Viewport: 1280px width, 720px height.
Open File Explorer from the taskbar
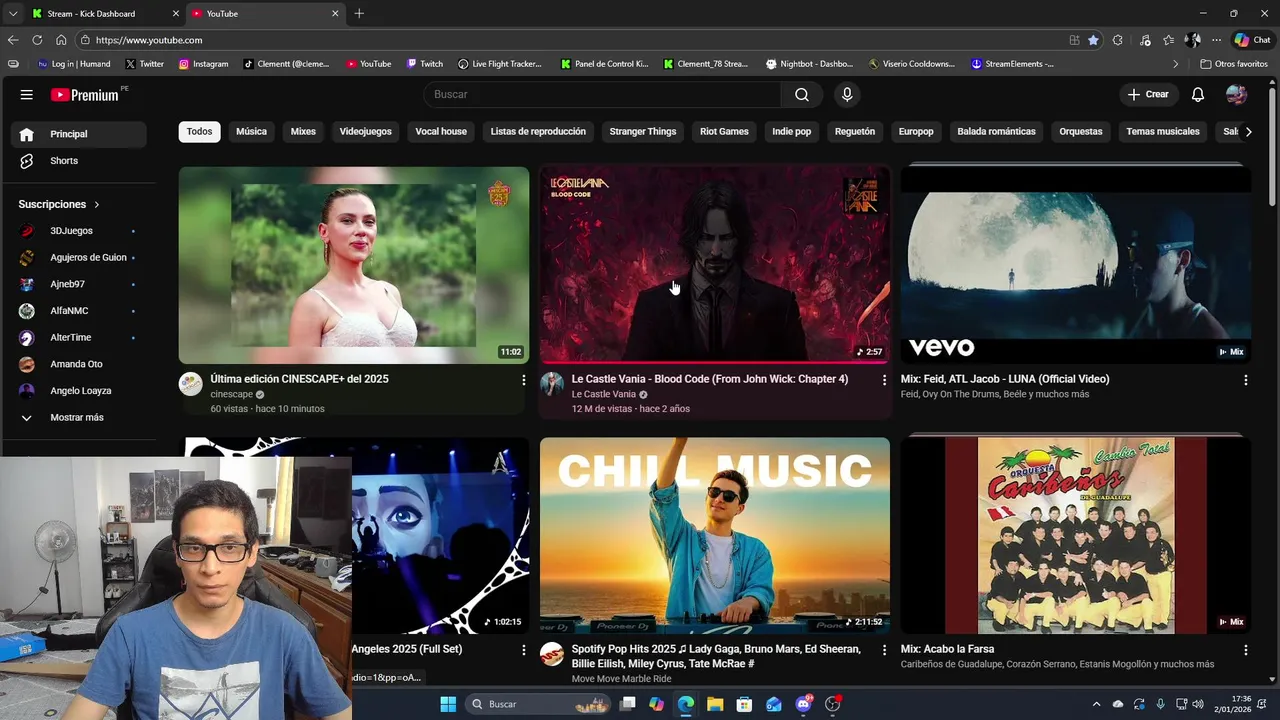coord(715,704)
